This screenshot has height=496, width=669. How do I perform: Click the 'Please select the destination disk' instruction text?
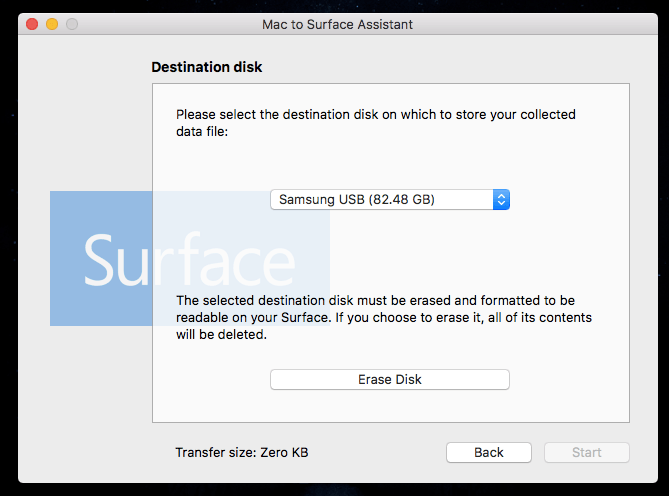point(376,123)
